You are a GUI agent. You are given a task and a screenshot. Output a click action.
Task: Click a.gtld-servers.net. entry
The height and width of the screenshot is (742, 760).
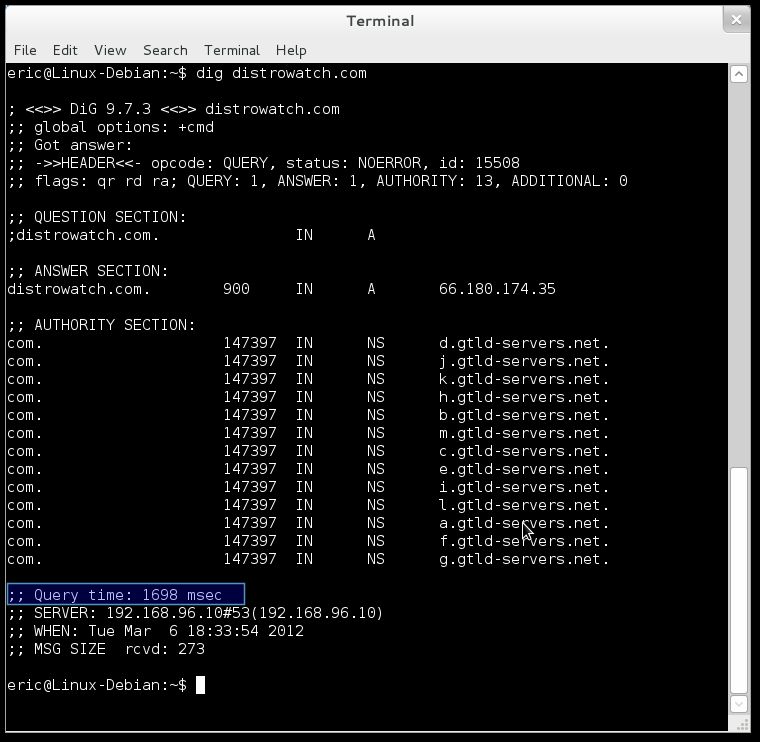[524, 523]
